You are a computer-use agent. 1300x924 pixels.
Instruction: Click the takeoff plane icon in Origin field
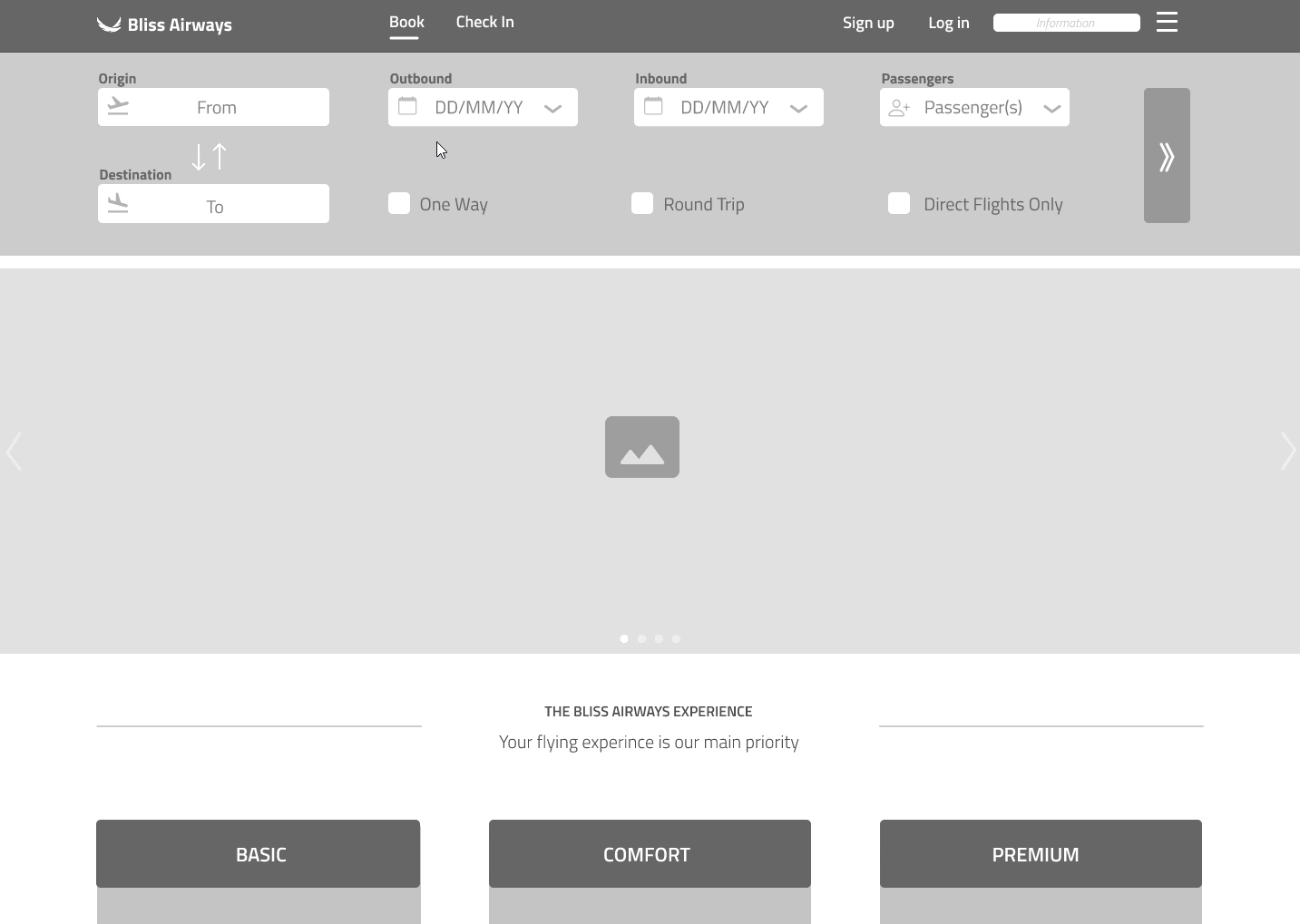coord(118,106)
